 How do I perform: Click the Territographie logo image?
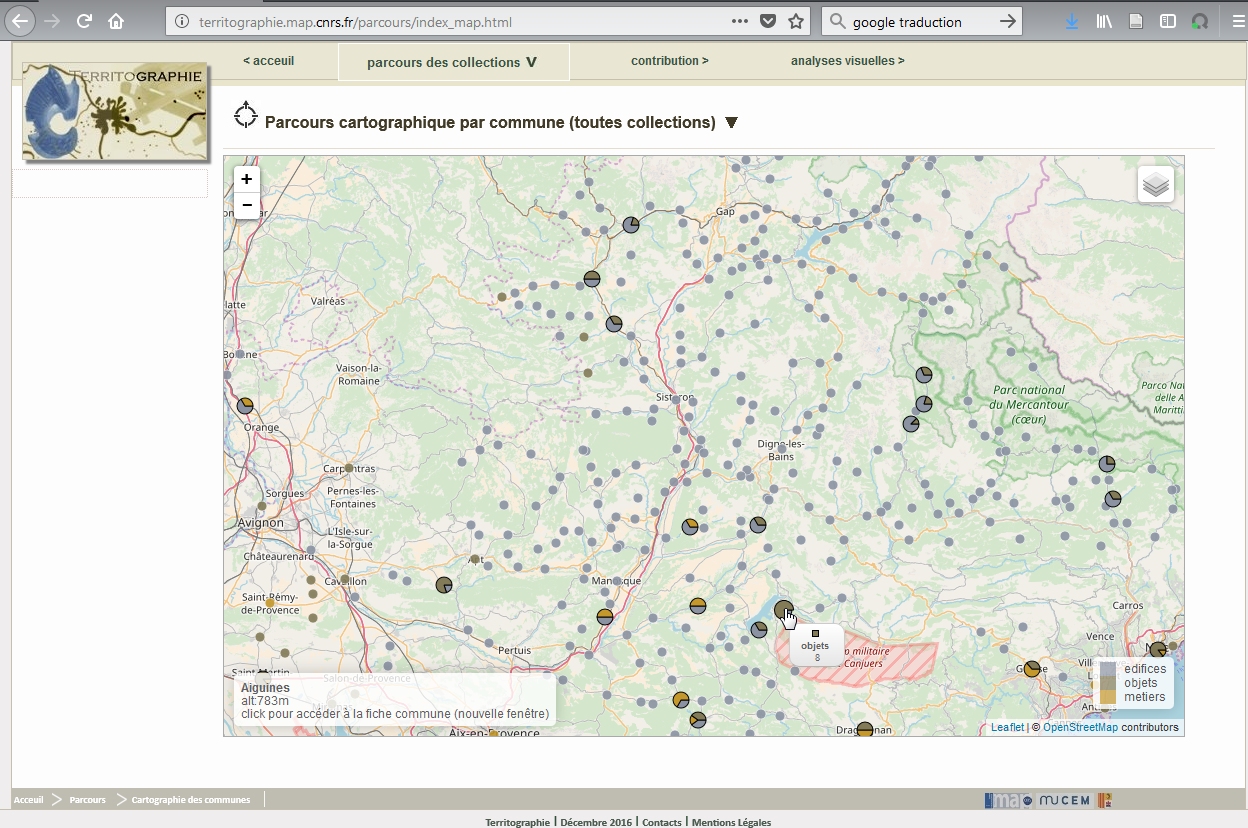115,112
